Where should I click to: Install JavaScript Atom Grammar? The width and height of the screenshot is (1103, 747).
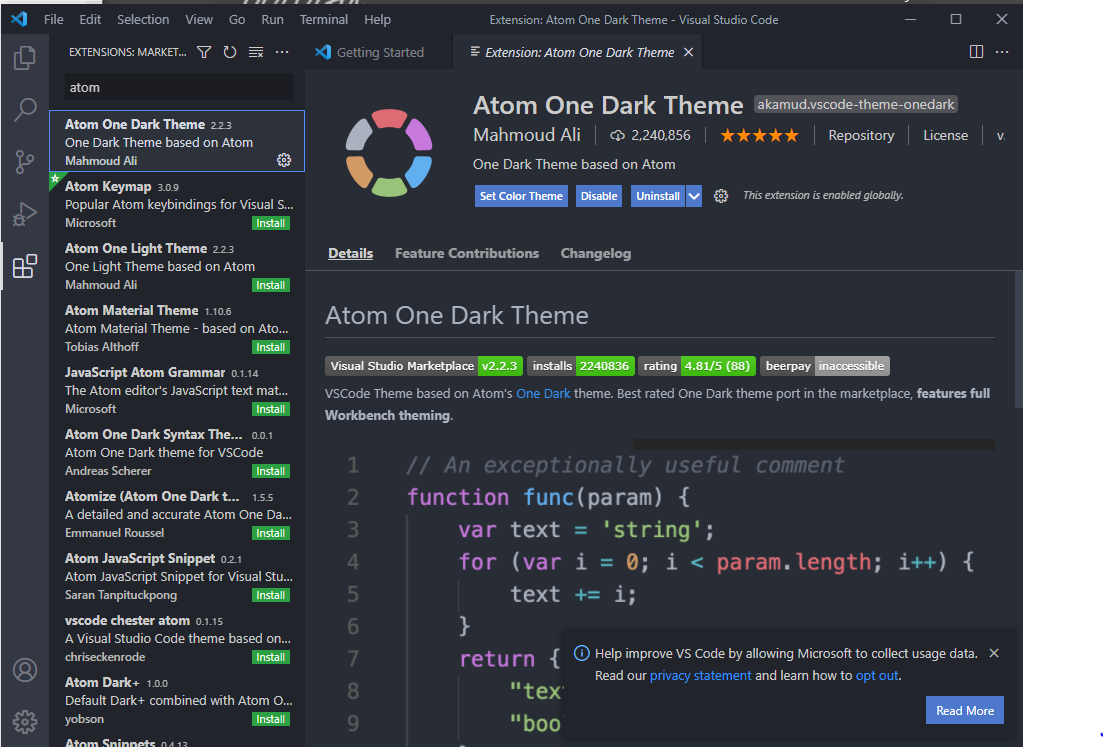tap(271, 409)
